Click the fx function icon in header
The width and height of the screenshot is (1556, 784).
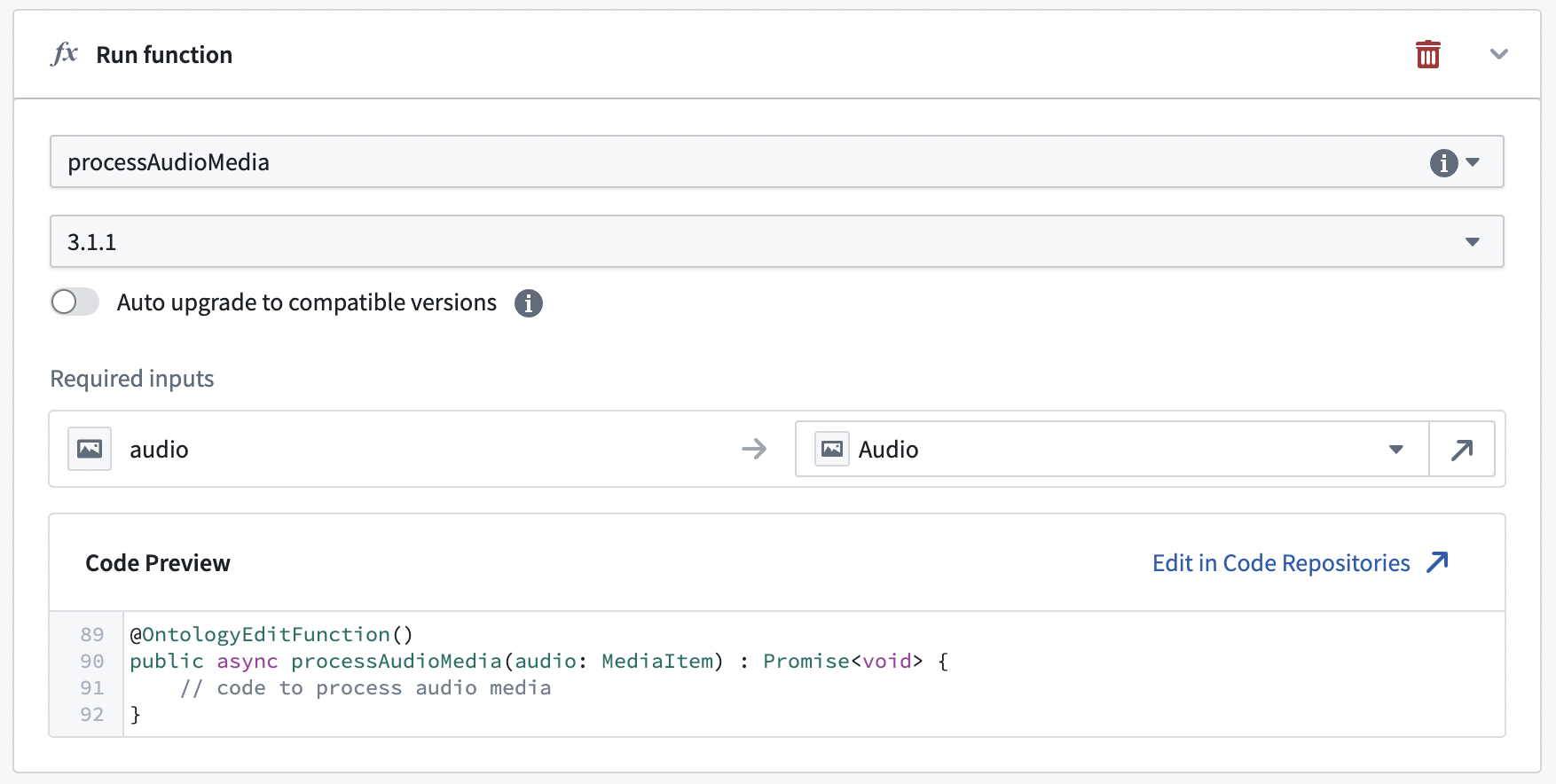click(x=65, y=54)
